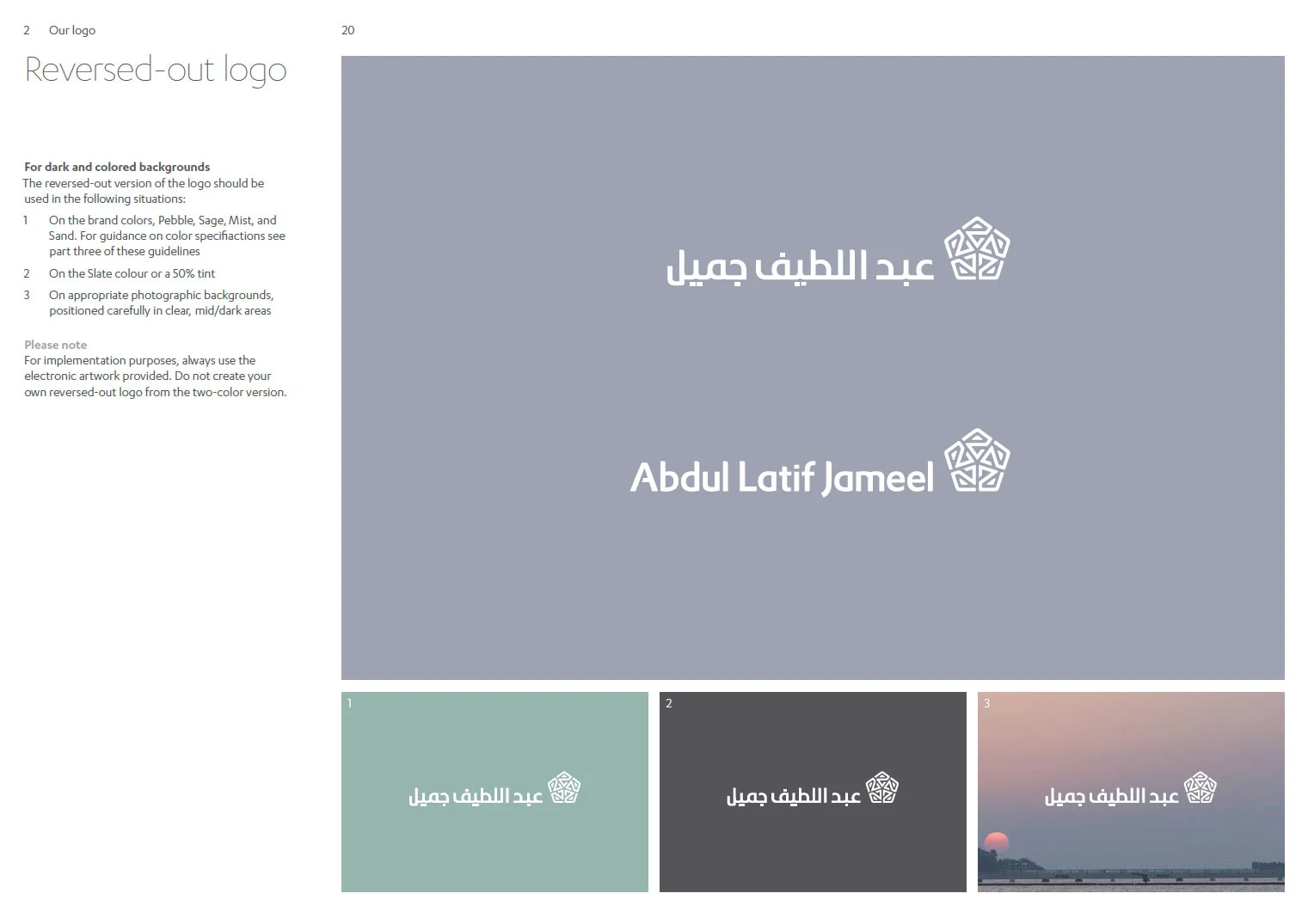Click the line 'On the Slate colour or a 50% tint'
This screenshot has height=924, width=1308.
coord(132,273)
